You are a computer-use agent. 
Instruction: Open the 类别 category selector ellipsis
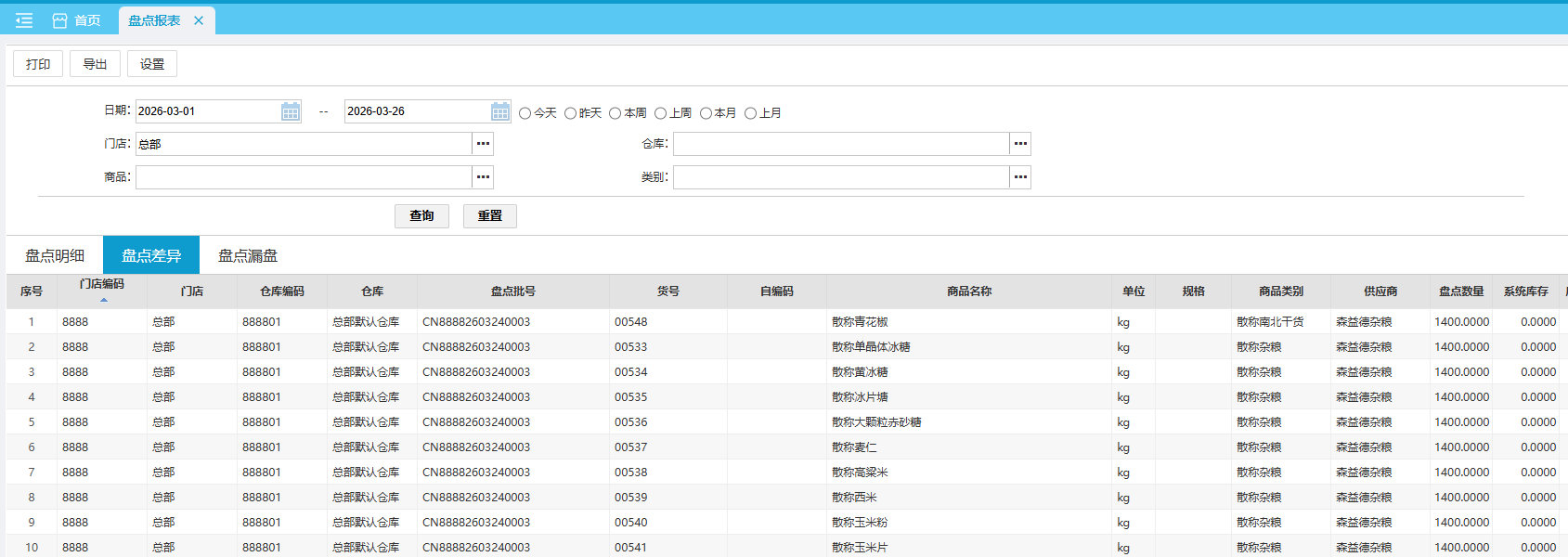[x=1020, y=177]
